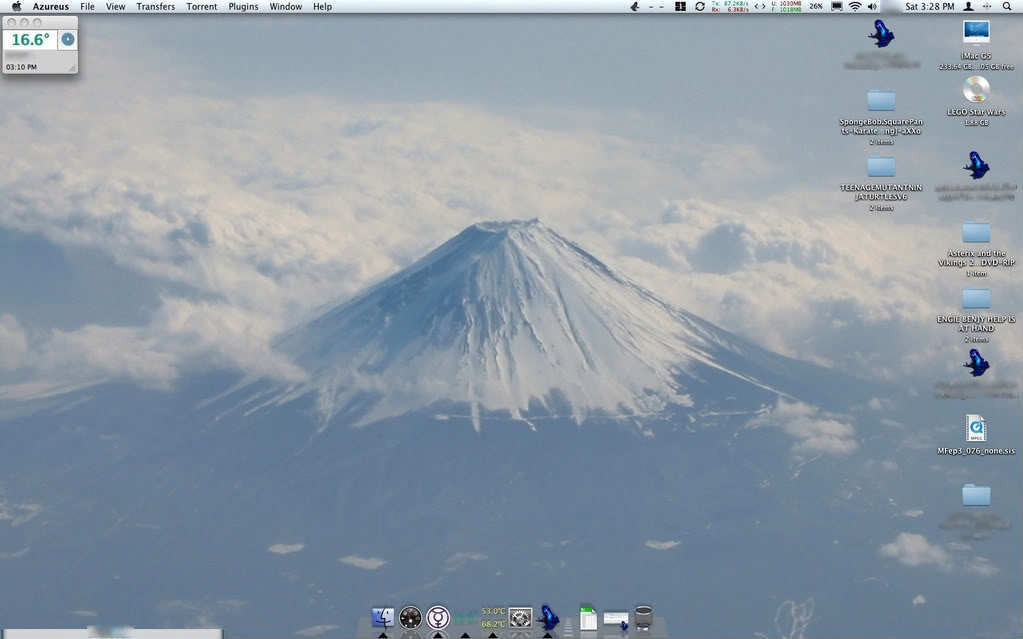Click the code brackets menu bar icon
Viewport: 1023px width, 639px height.
click(760, 7)
